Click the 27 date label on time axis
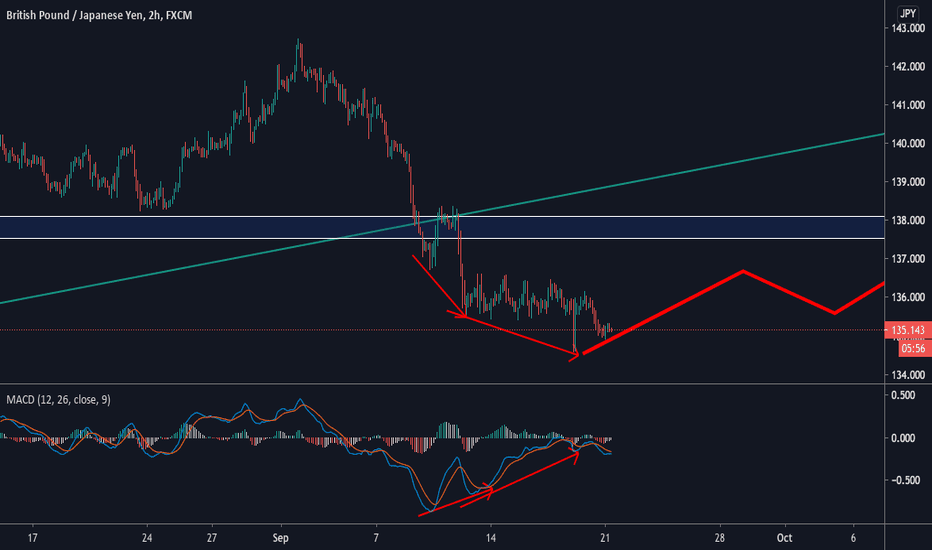The width and height of the screenshot is (932, 550). click(x=212, y=538)
